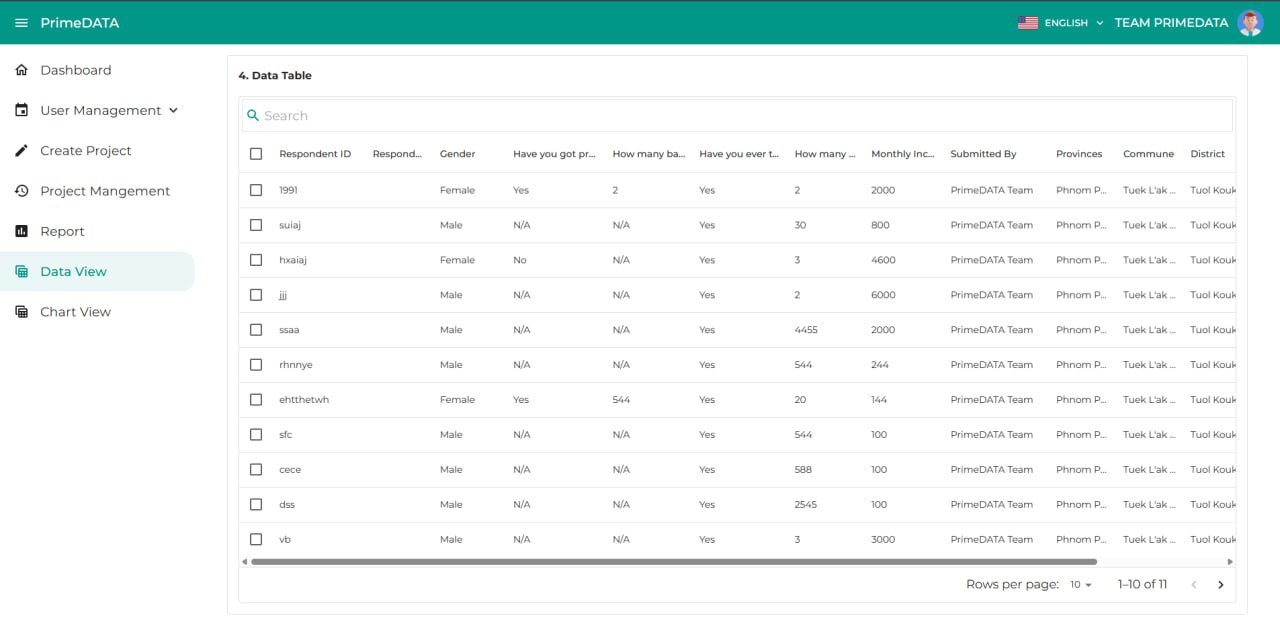
Task: Tick the checkbox for respondent 1991
Action: 255,190
